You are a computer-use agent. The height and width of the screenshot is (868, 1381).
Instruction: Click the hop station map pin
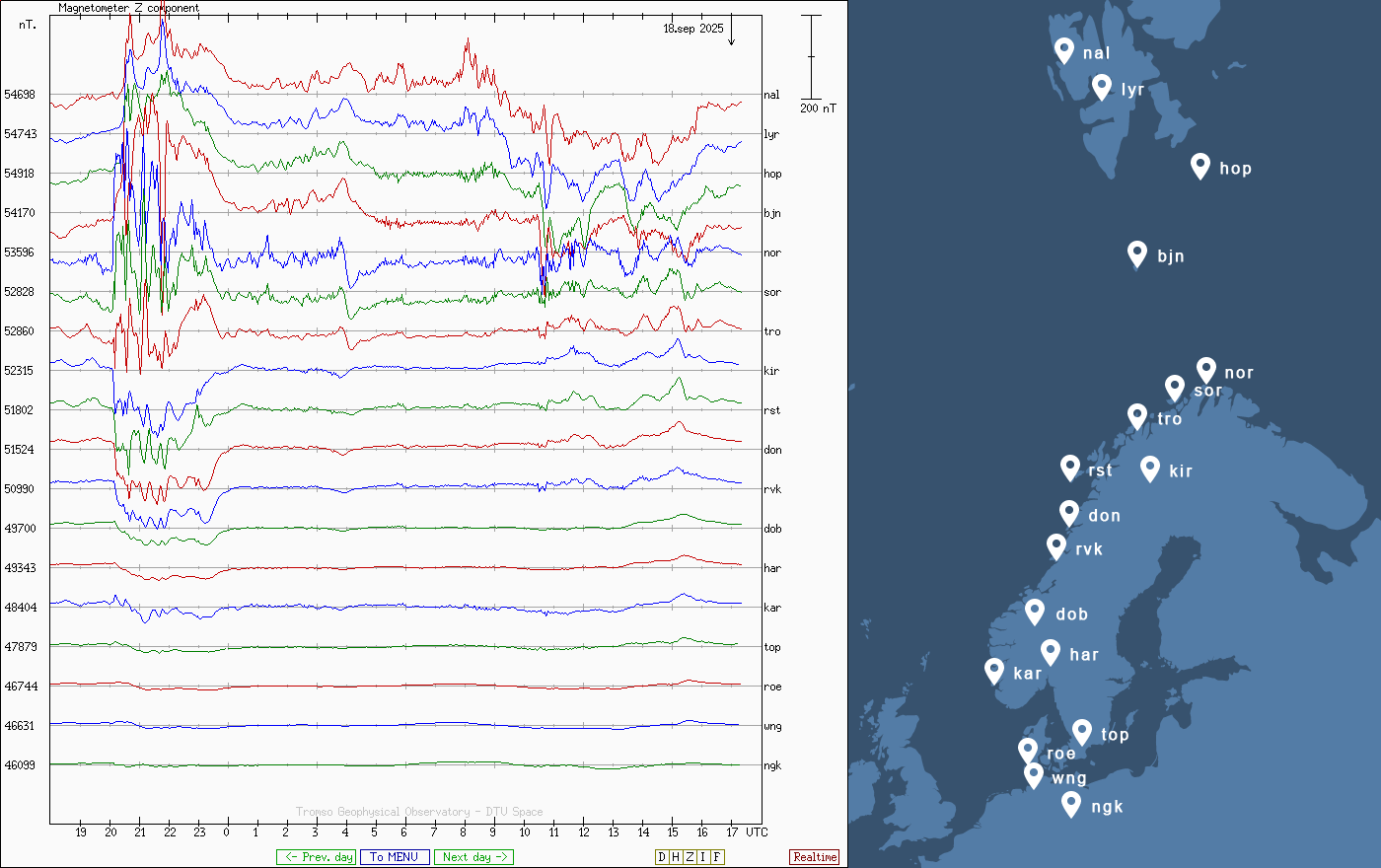(1199, 165)
